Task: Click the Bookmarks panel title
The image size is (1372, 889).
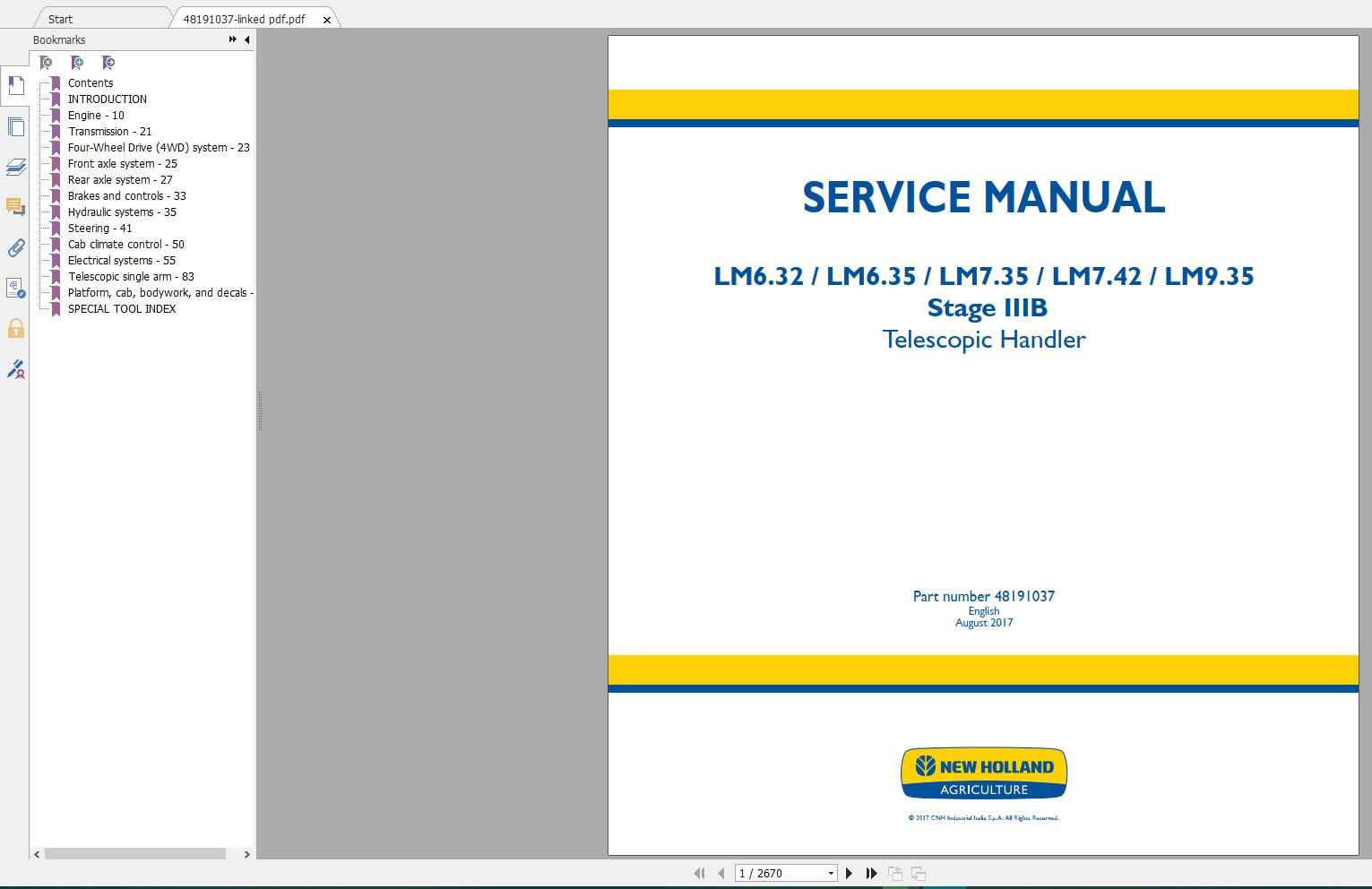Action: 59,40
